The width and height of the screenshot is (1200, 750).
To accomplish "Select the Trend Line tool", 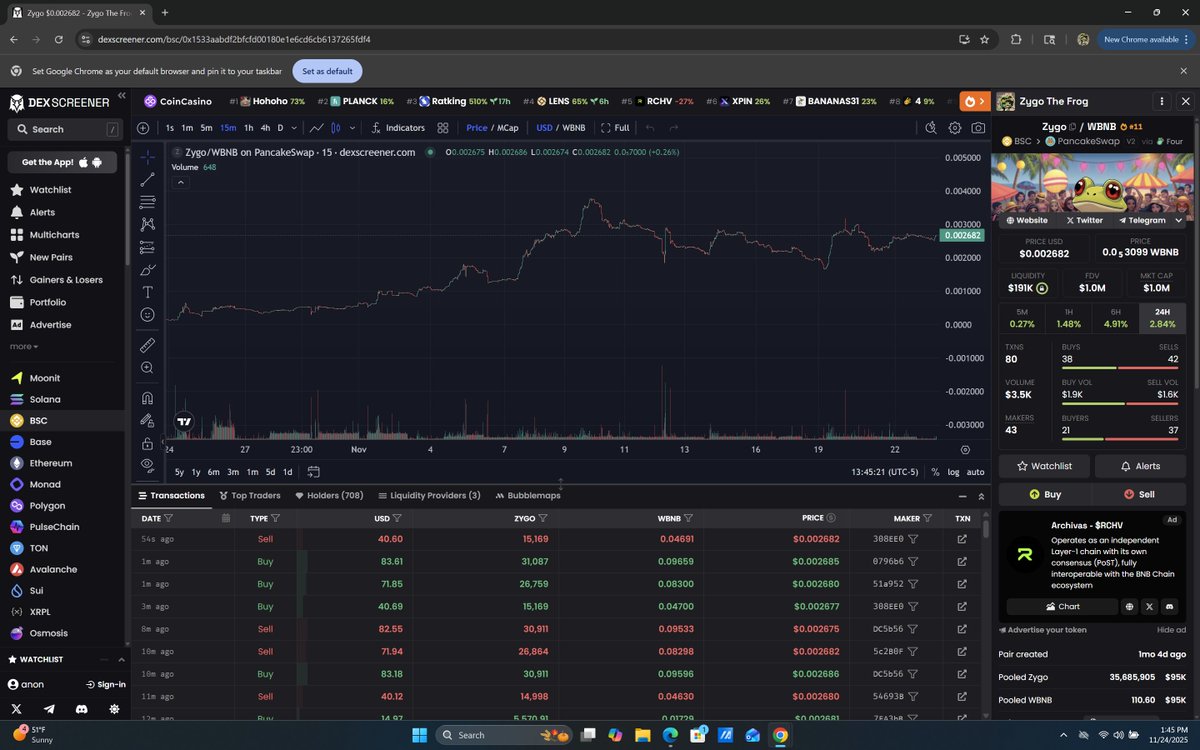I will (147, 180).
